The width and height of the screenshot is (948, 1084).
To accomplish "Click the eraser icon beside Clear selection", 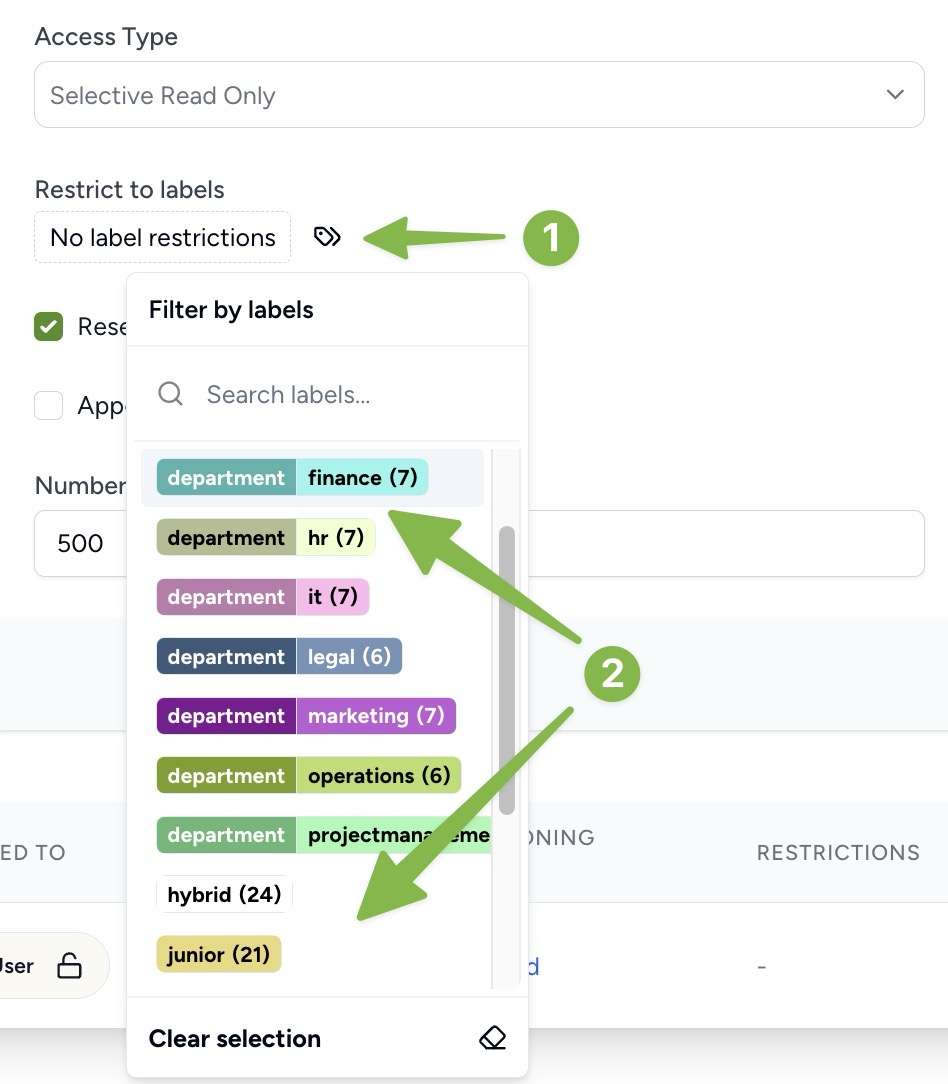I will pyautogui.click(x=492, y=1038).
